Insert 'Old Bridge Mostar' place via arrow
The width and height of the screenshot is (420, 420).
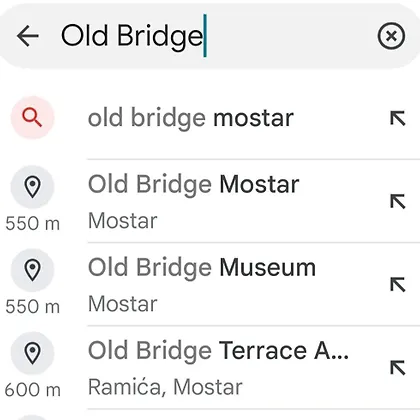[398, 201]
